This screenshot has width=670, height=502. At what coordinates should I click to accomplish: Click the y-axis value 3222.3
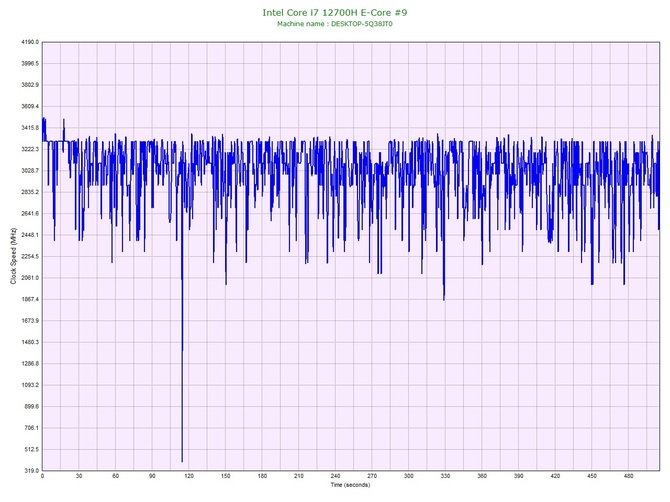pos(30,149)
